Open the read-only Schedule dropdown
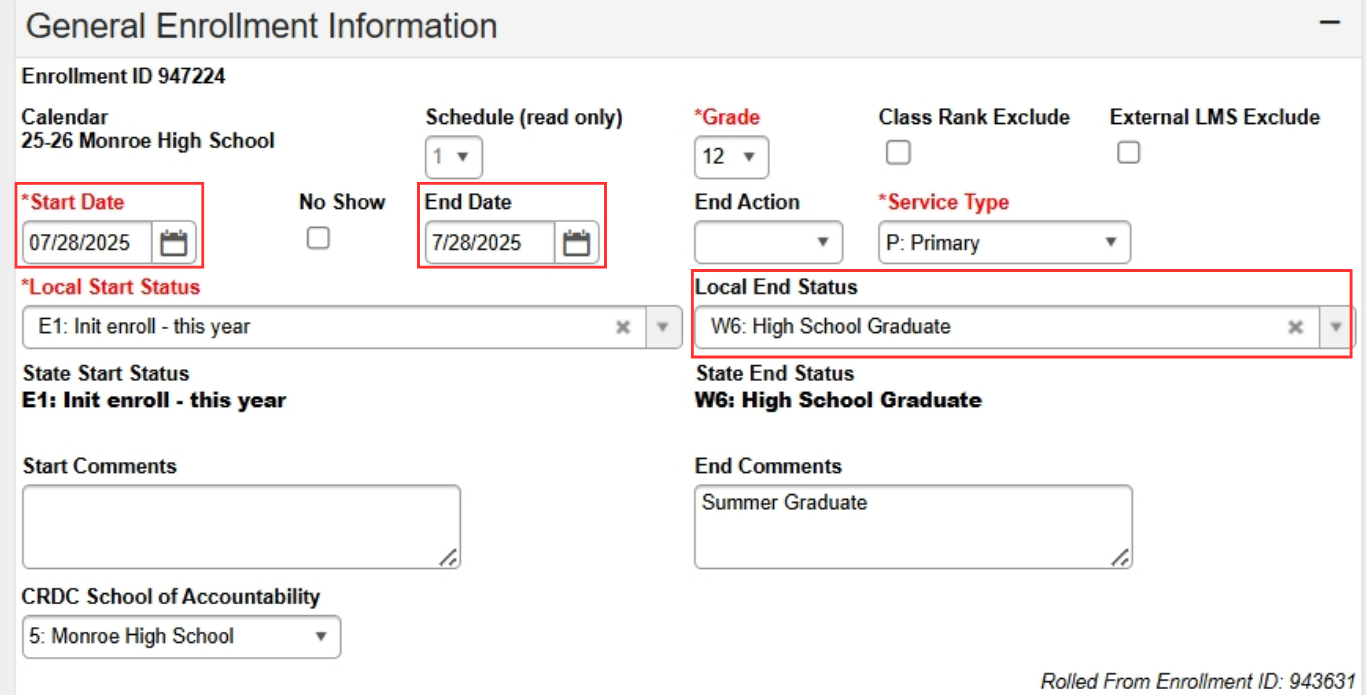Screen dimensions: 1366x697 pyautogui.click(x=454, y=157)
